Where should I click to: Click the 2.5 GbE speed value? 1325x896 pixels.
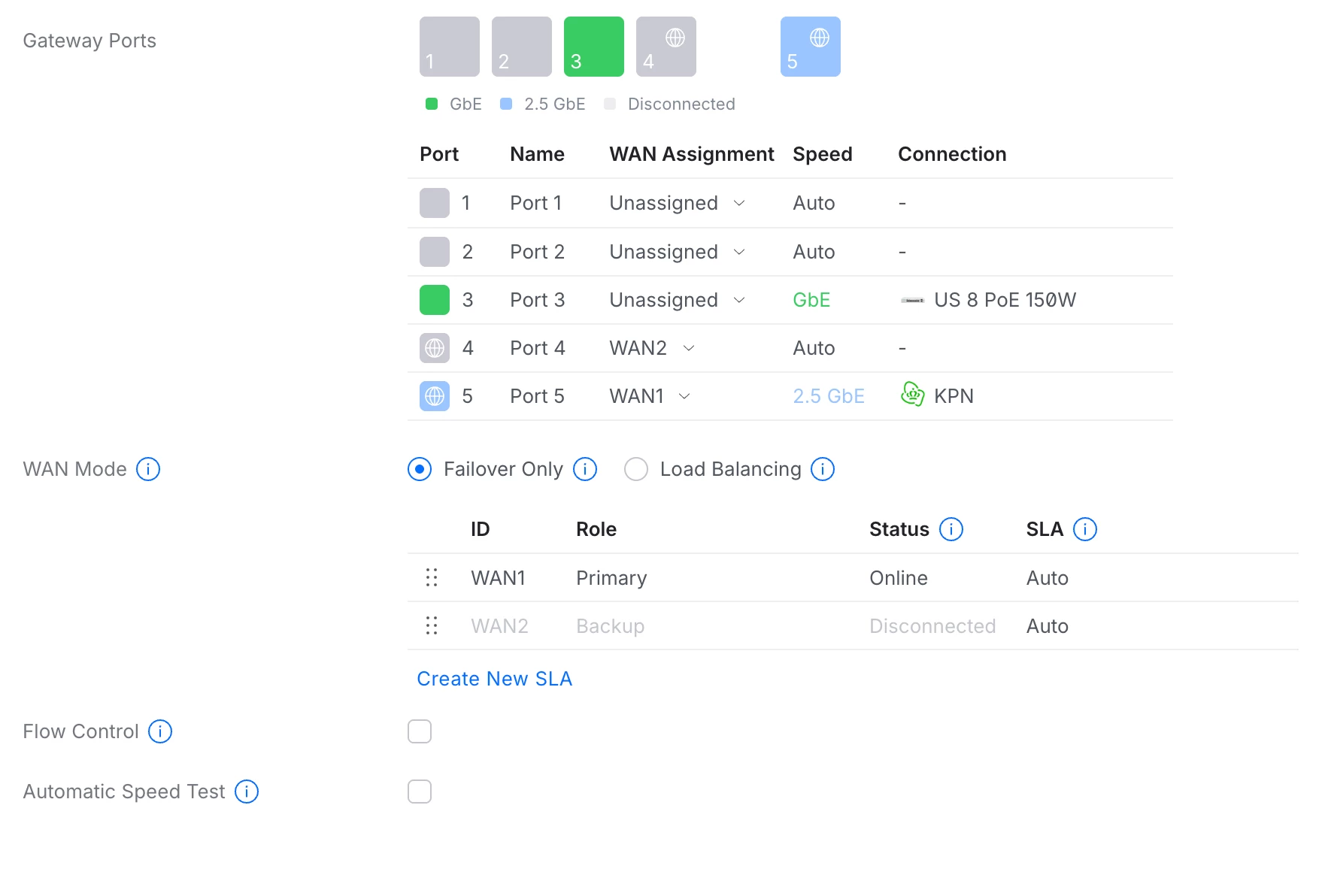(x=829, y=396)
